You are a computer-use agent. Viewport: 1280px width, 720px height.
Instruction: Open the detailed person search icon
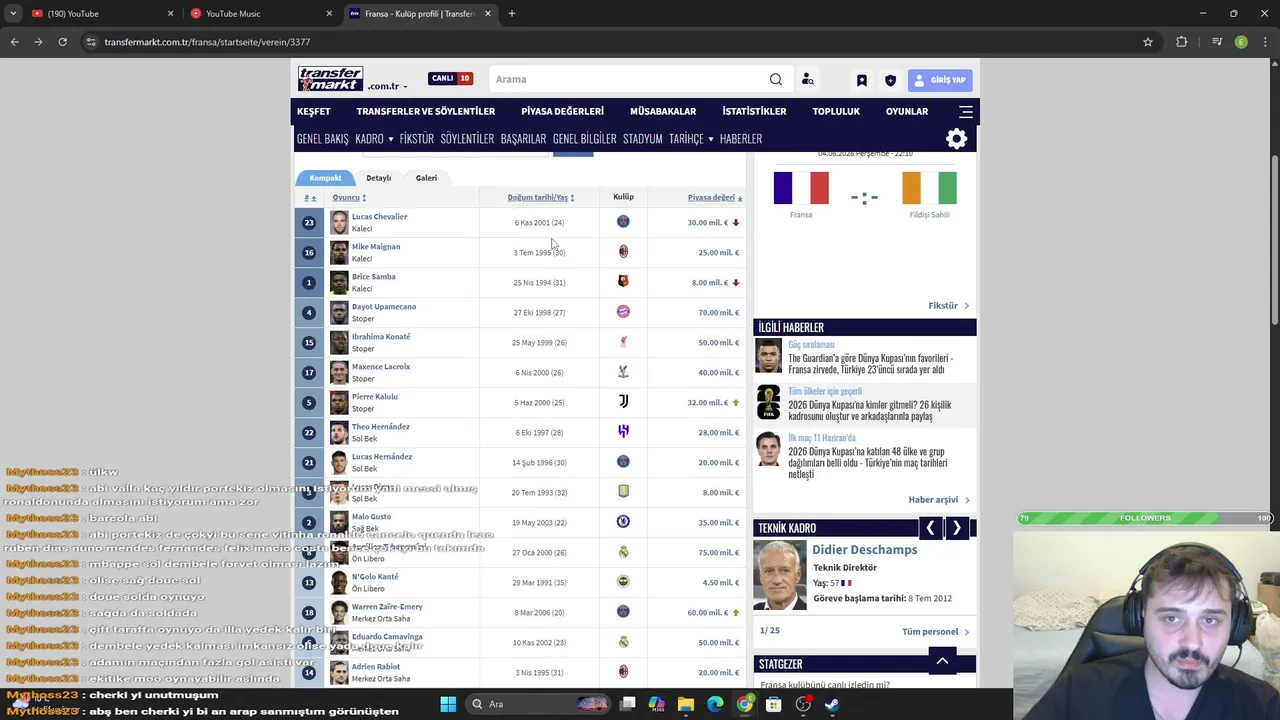[808, 80]
